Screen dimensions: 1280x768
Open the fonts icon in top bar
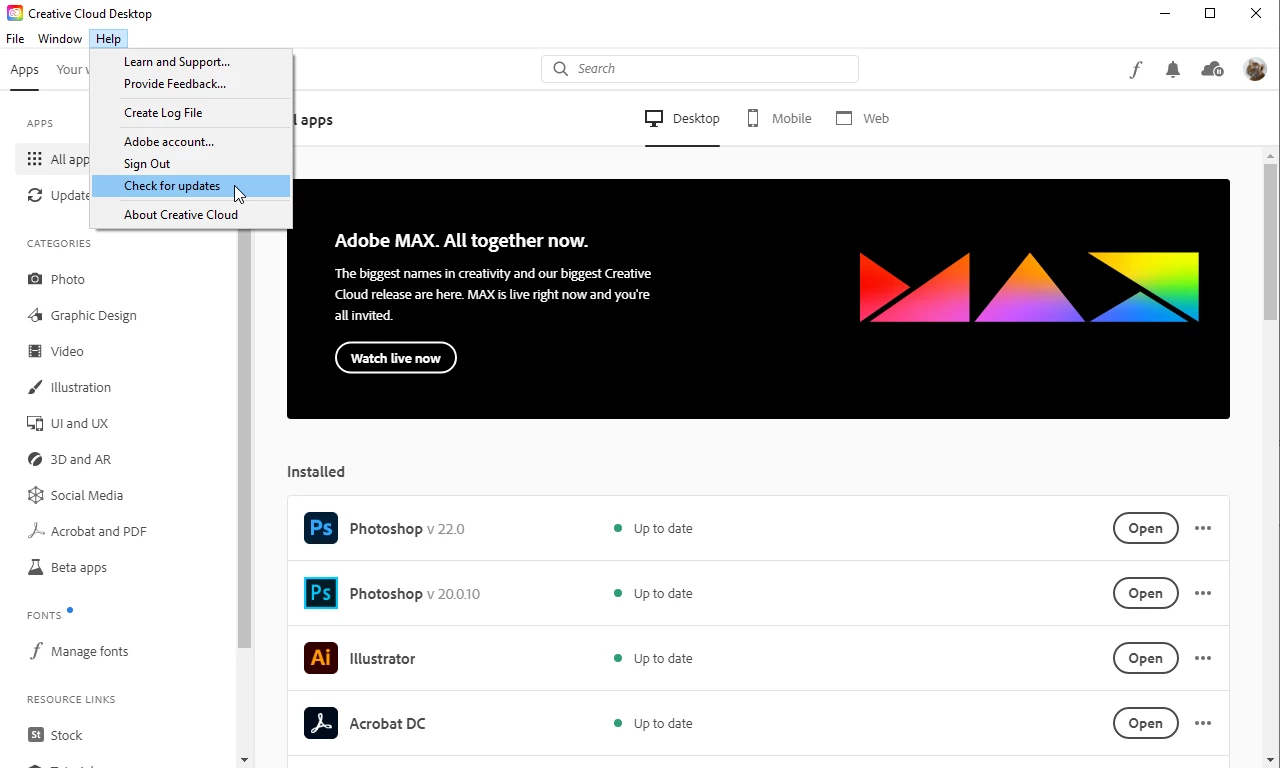click(1136, 69)
